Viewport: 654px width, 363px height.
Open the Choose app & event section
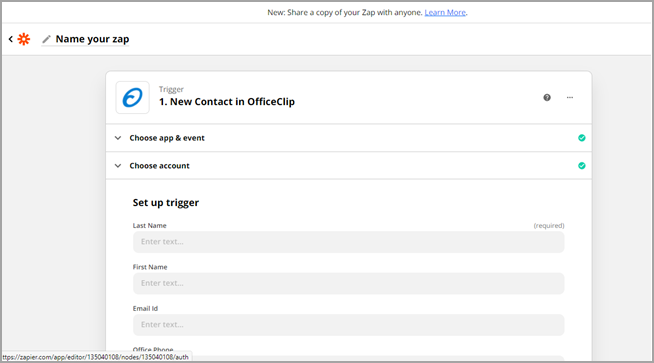(x=349, y=138)
